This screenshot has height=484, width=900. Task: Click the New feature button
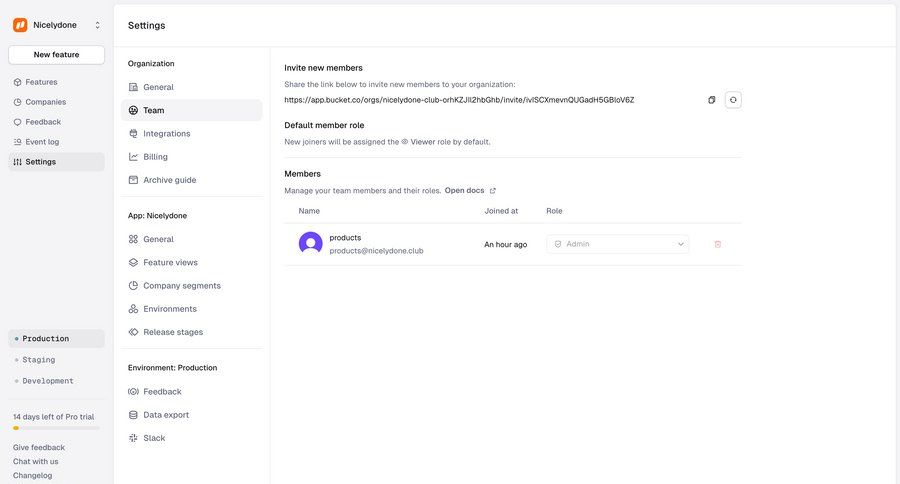(56, 55)
